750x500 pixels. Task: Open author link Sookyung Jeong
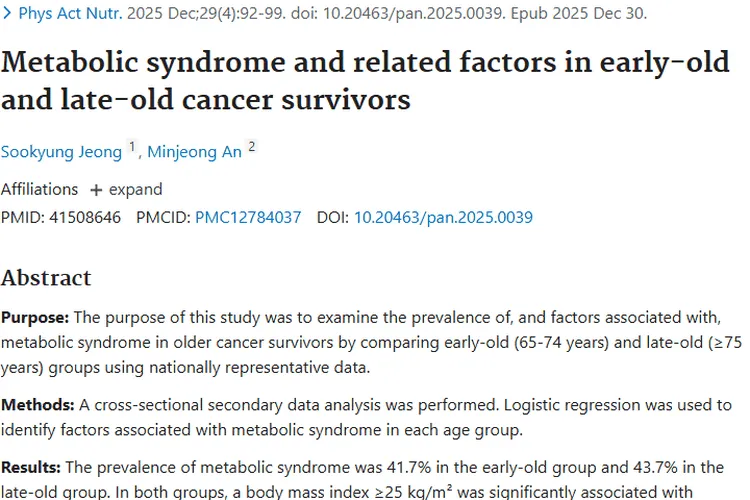coord(61,152)
